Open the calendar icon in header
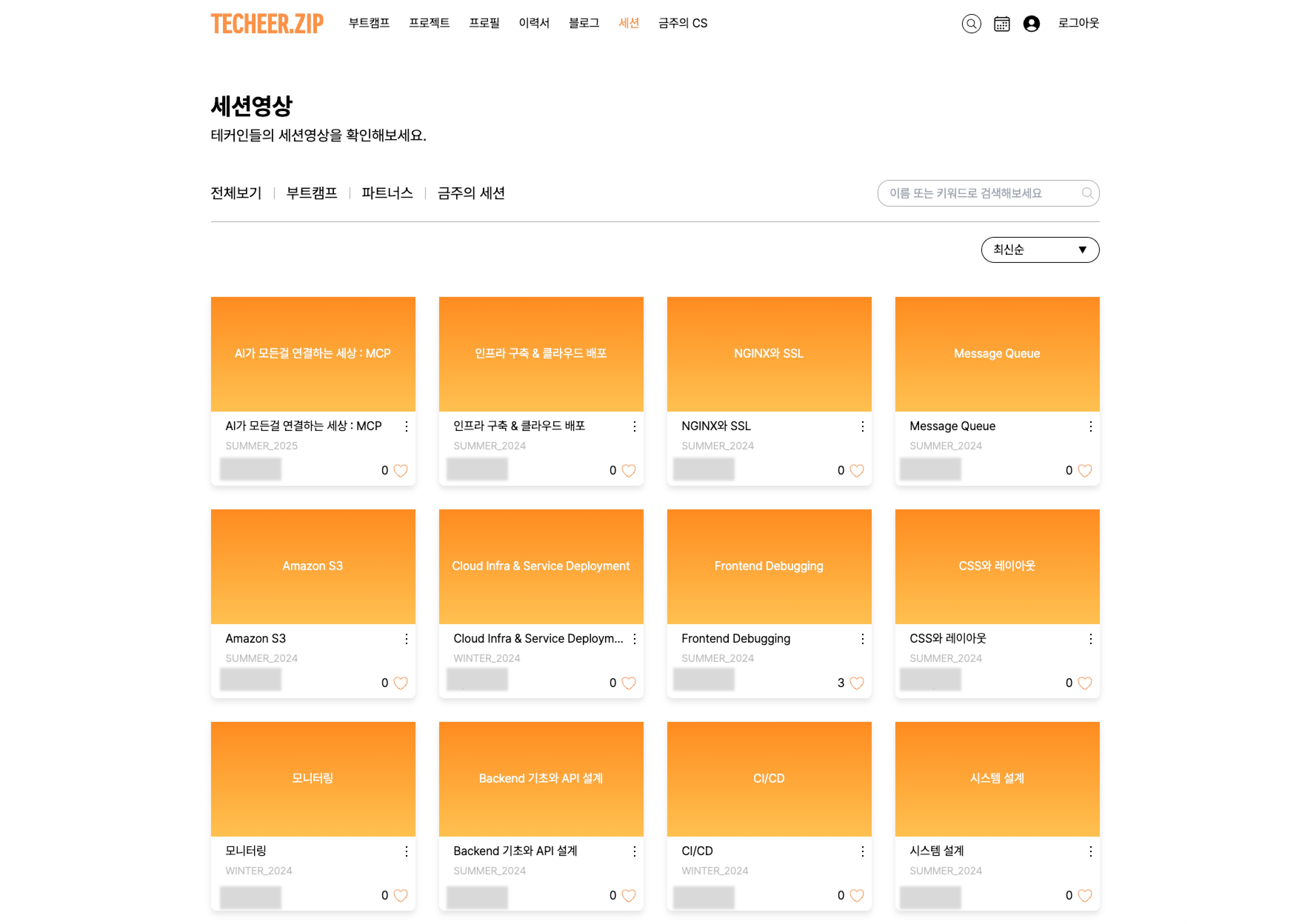This screenshot has width=1299, height=924. click(1001, 24)
